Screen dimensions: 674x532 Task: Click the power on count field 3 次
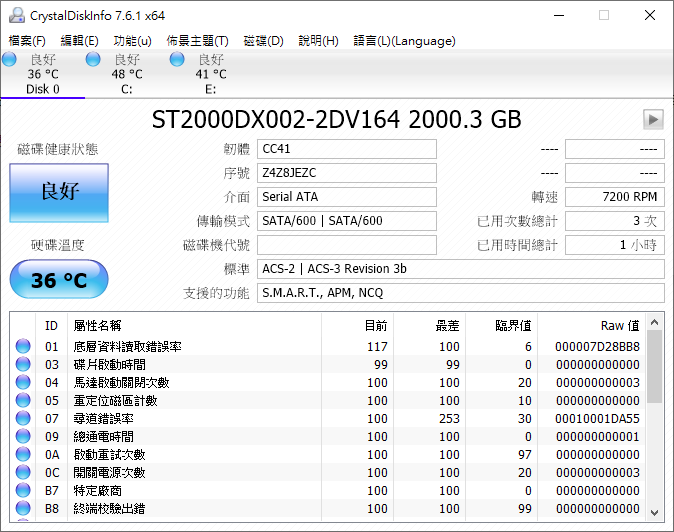[615, 221]
